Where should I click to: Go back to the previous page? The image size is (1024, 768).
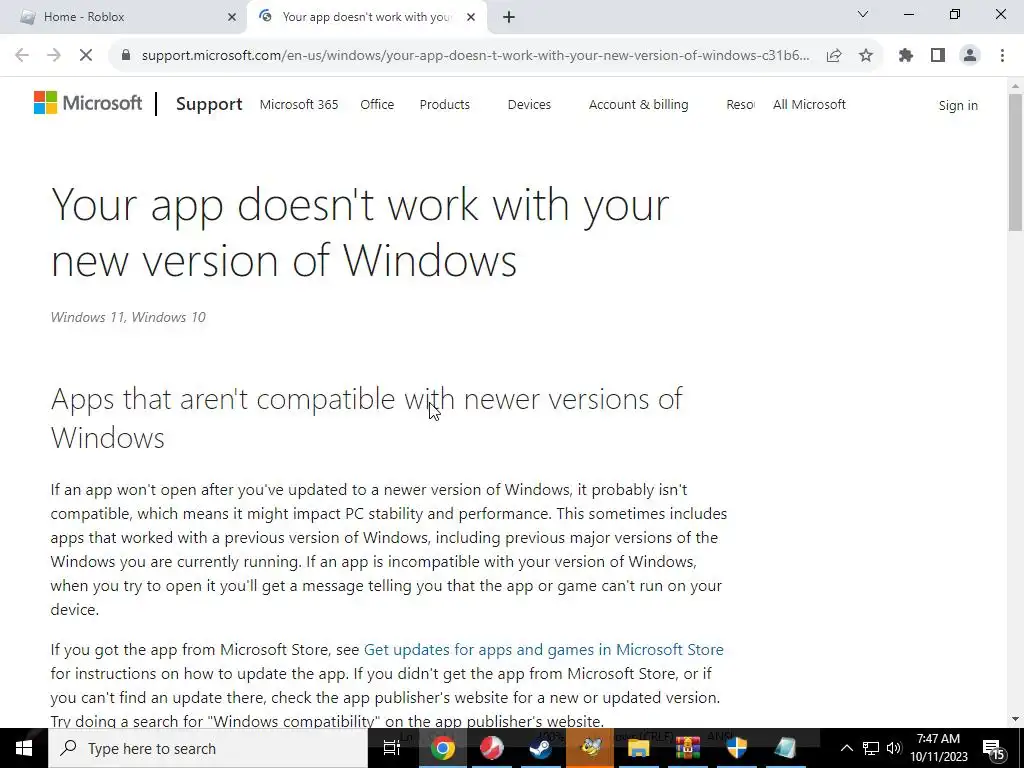click(x=22, y=56)
